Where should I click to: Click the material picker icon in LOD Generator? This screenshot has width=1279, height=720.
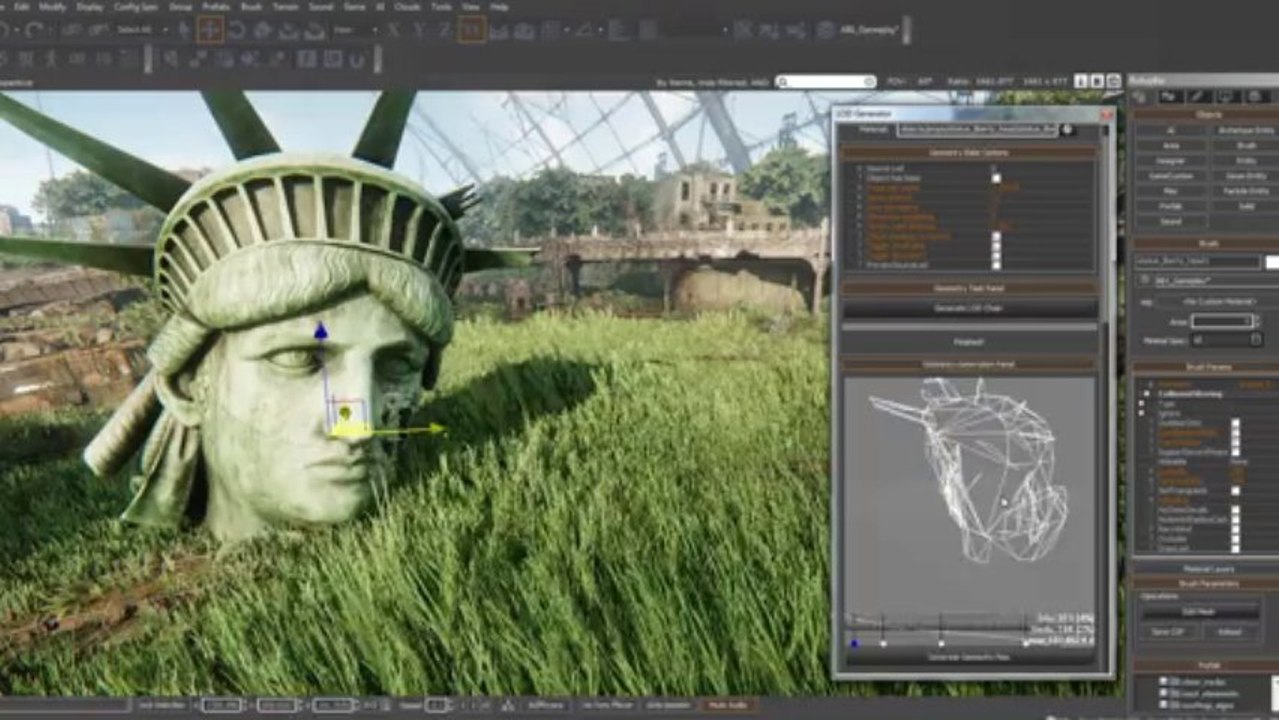point(1068,130)
